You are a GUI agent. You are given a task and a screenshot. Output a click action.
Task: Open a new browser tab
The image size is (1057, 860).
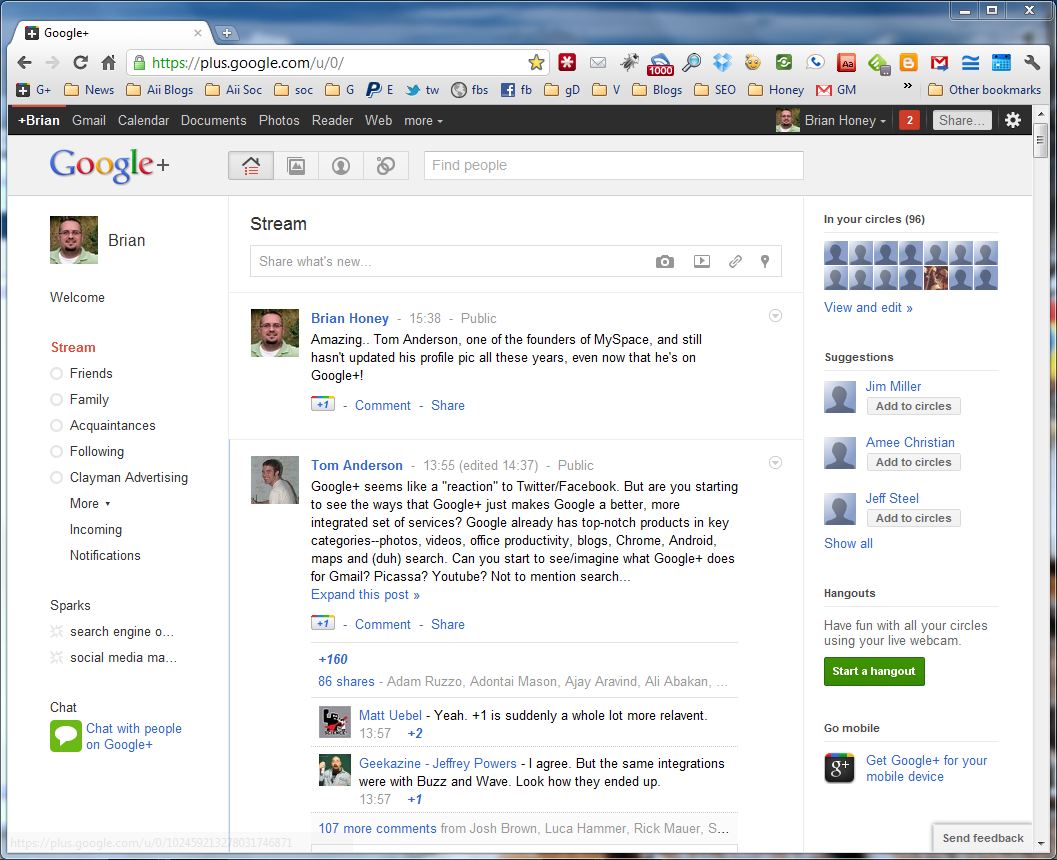(226, 32)
